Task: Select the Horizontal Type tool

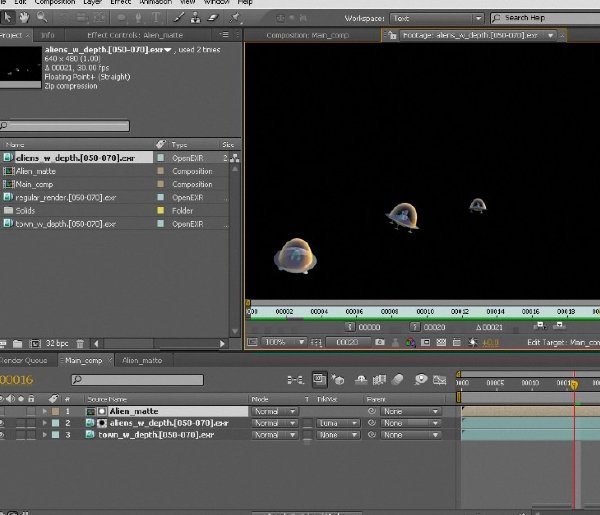Action: 156,18
